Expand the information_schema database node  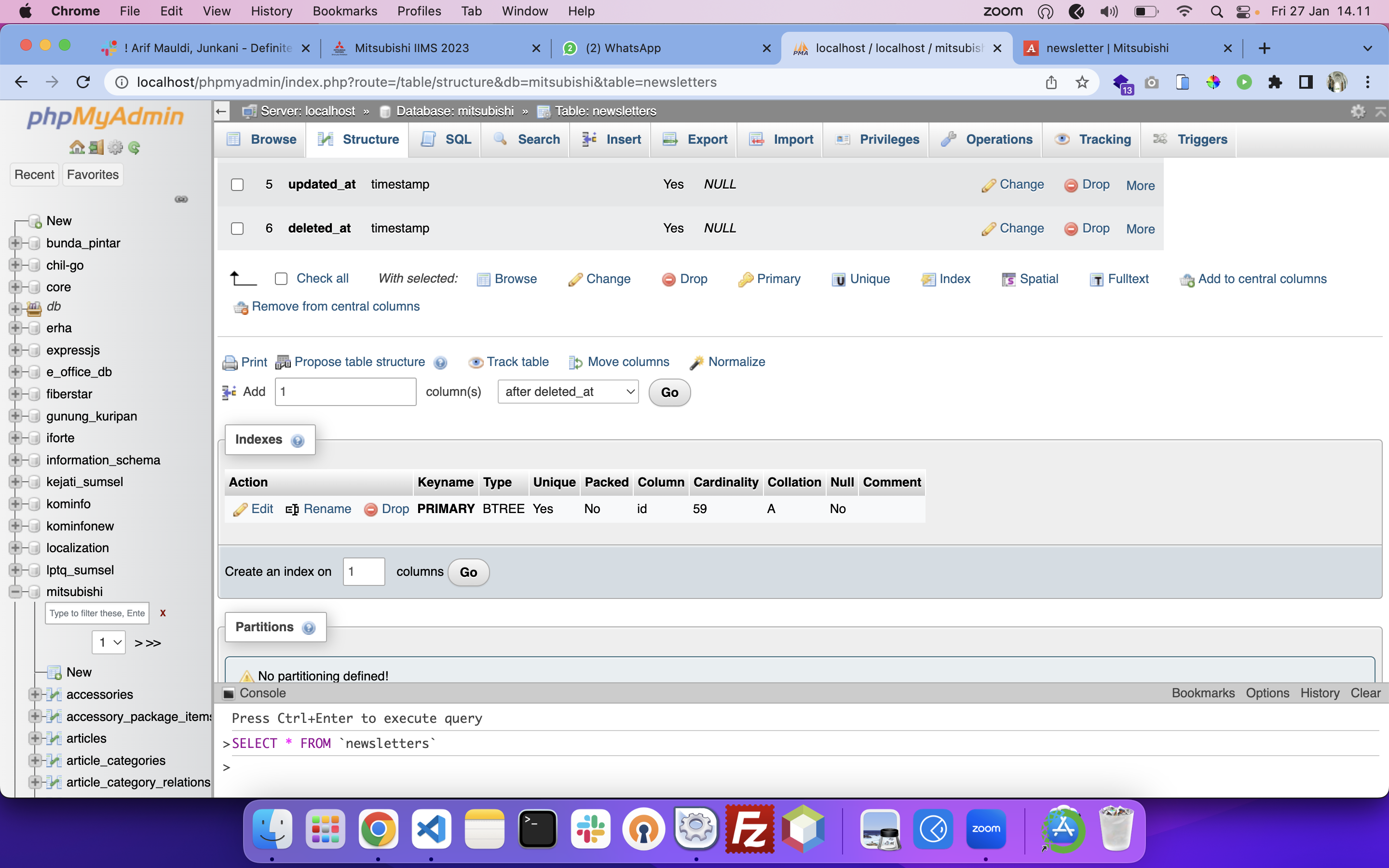(x=15, y=460)
